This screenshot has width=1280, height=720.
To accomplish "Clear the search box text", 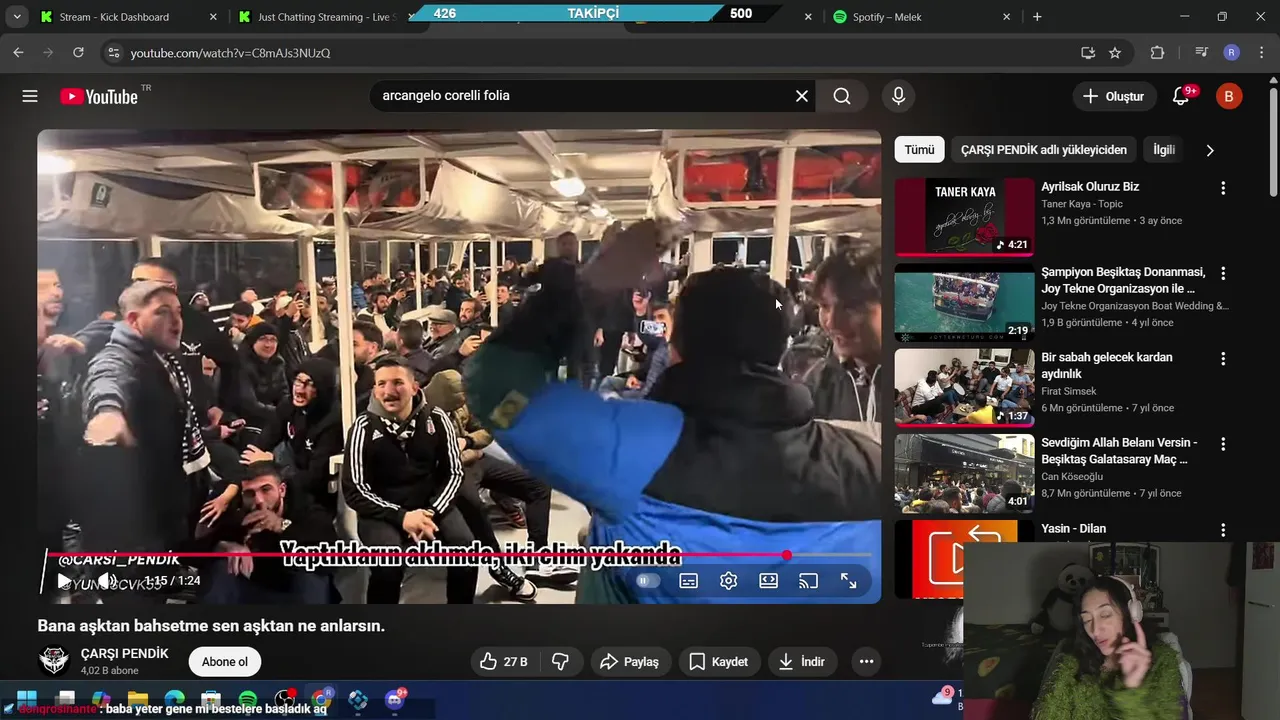I will (x=801, y=96).
